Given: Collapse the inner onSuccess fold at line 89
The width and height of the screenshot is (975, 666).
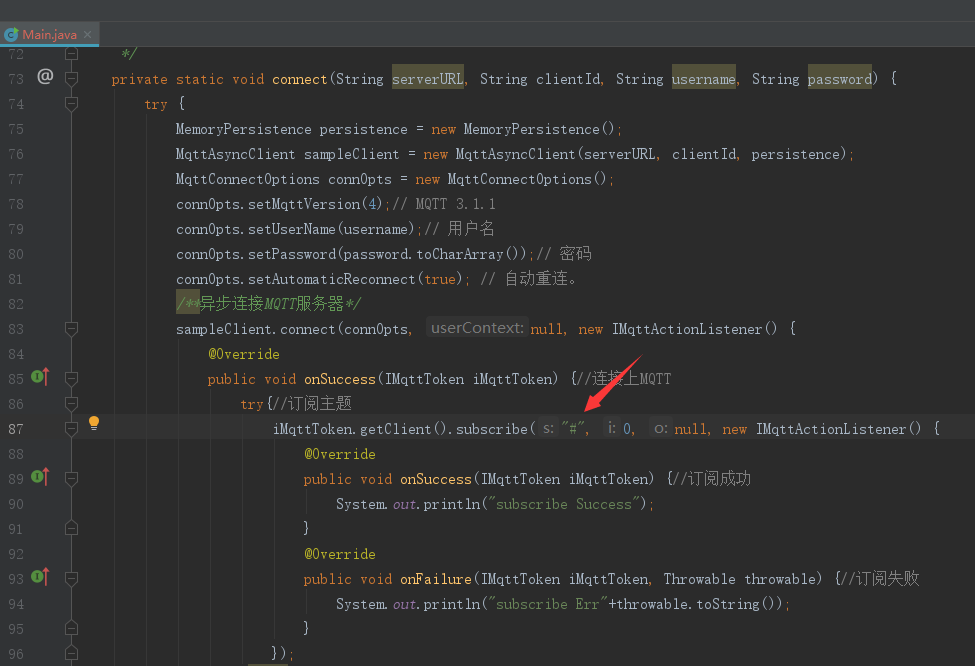Looking at the screenshot, I should click(x=72, y=479).
